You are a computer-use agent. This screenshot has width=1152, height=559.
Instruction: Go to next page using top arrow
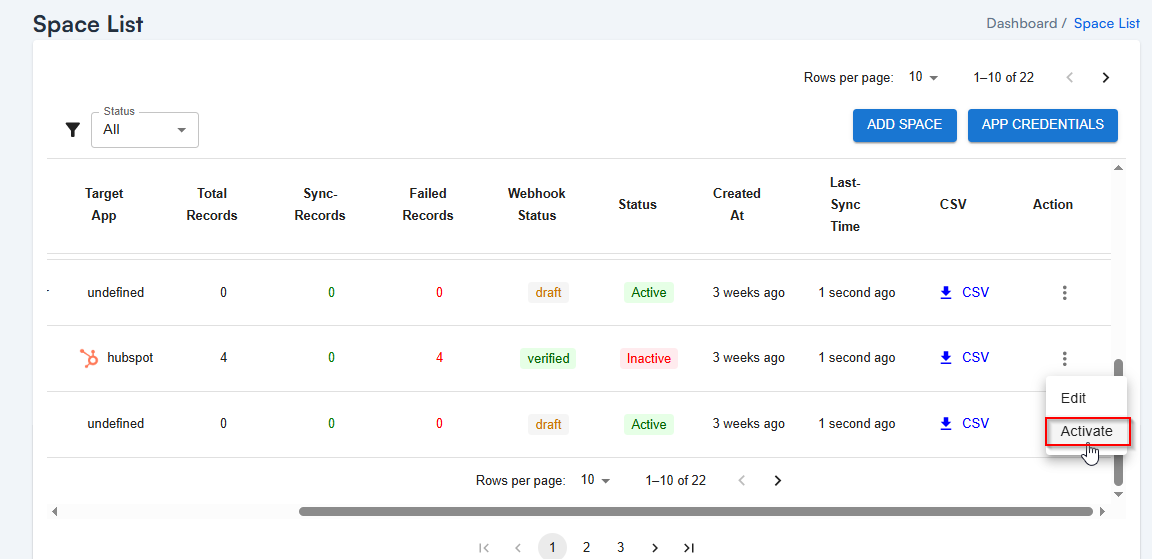[1105, 78]
